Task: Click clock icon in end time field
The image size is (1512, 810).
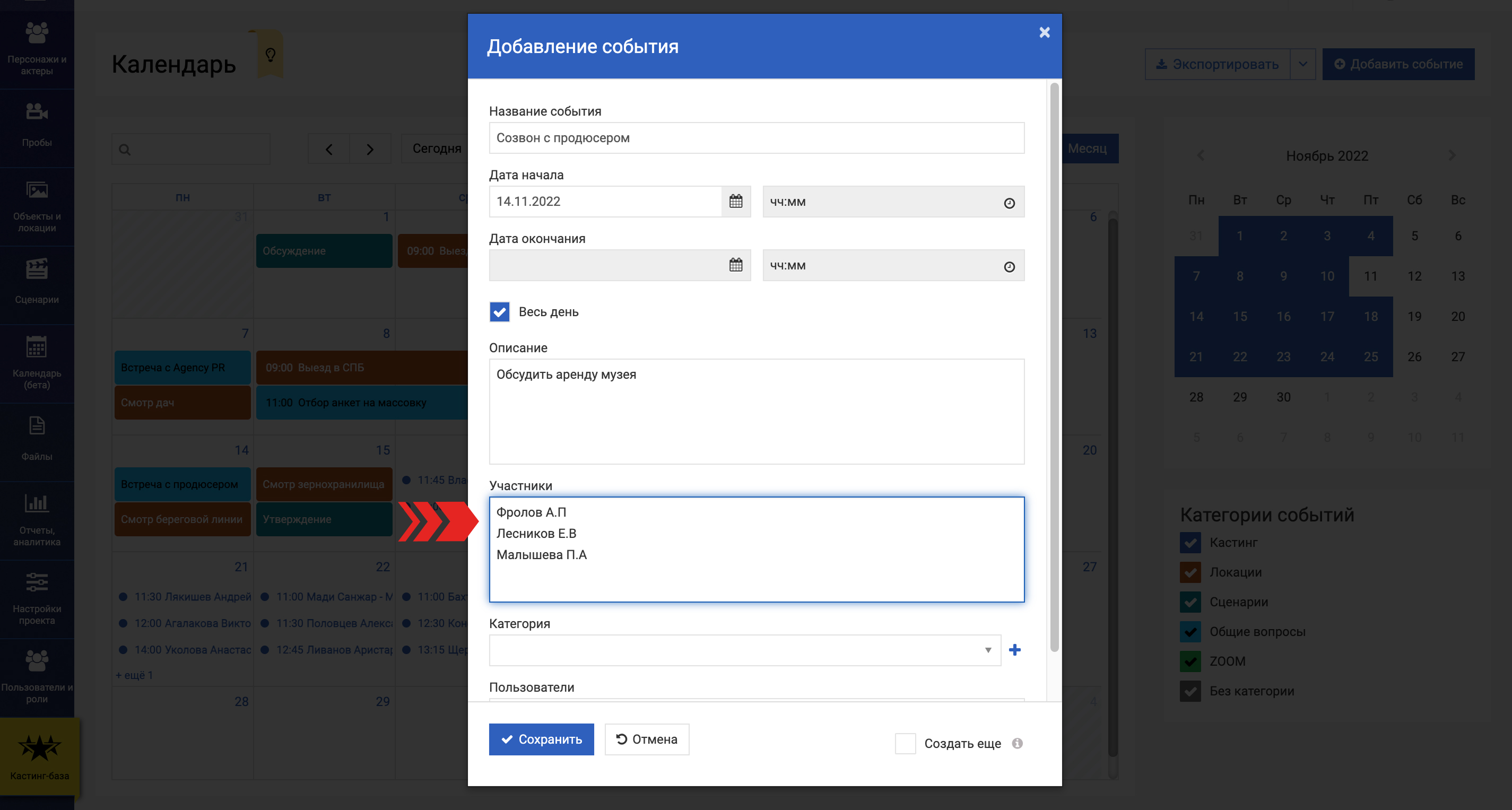Action: 1009,267
